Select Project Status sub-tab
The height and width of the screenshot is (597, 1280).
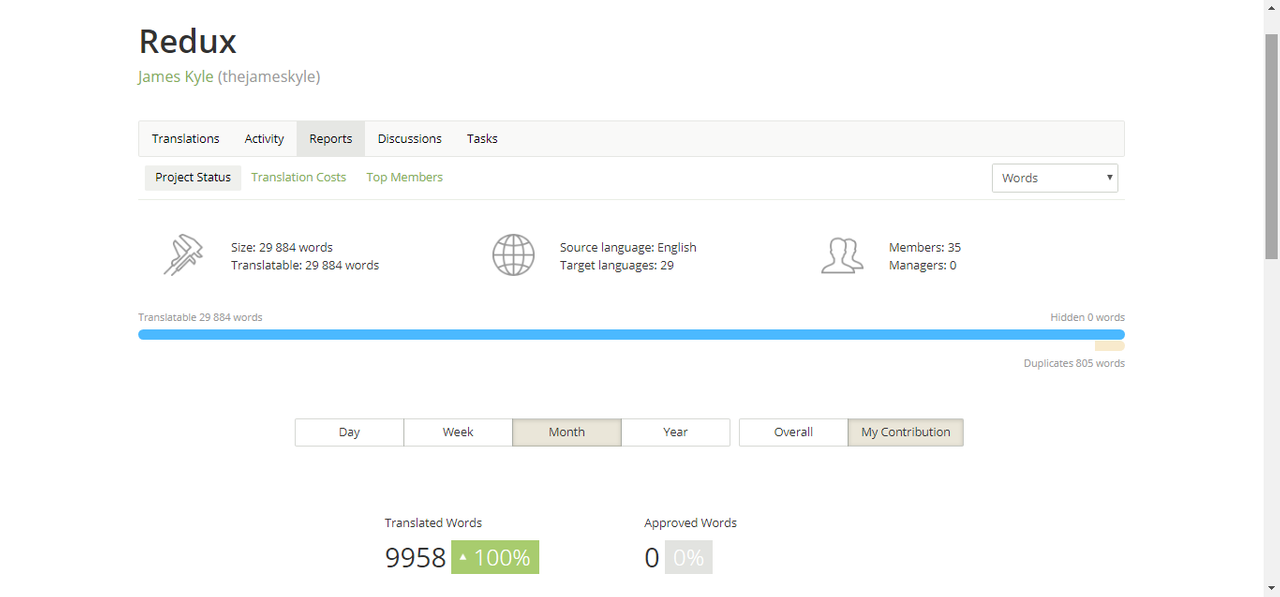pyautogui.click(x=193, y=177)
